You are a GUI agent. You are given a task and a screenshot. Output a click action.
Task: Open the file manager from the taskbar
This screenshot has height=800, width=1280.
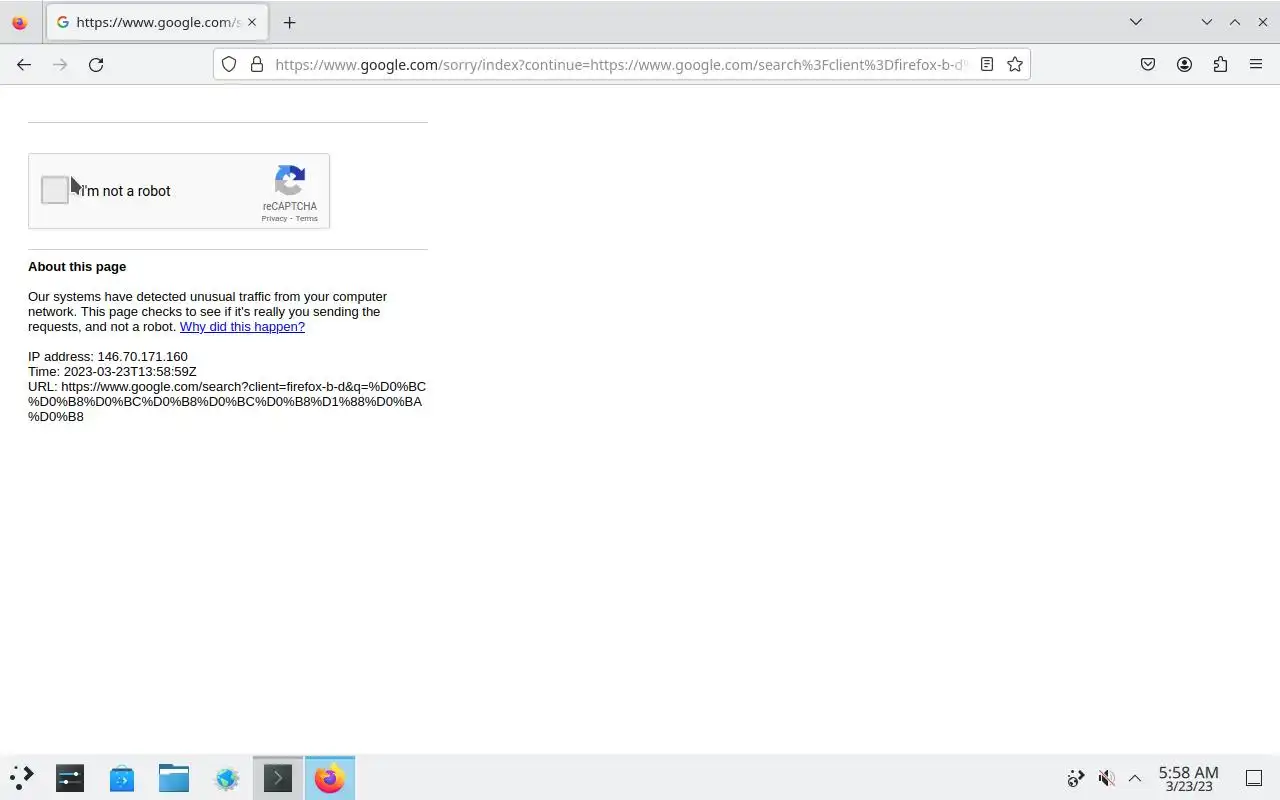tap(174, 777)
